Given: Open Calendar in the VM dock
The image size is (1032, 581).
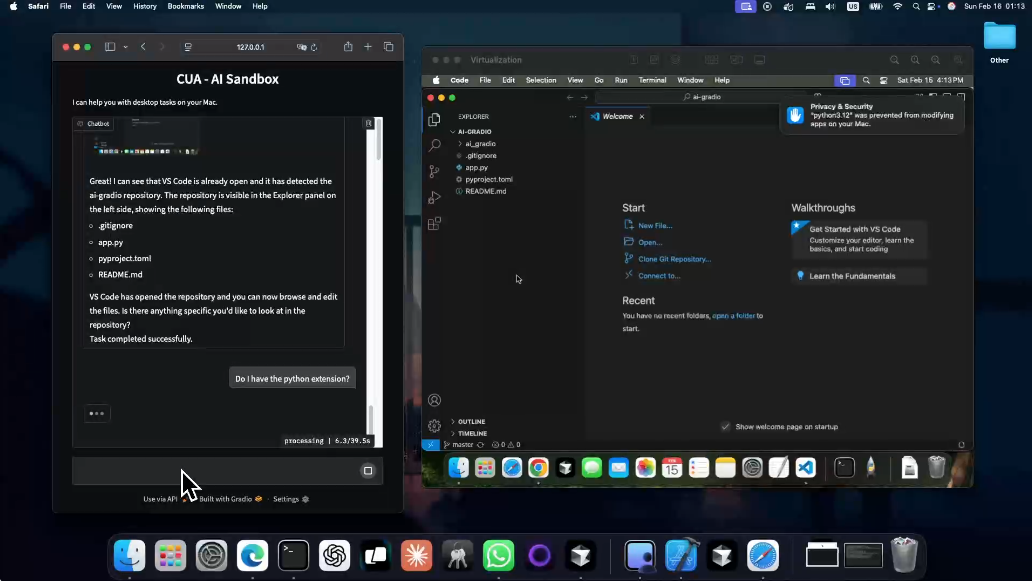Looking at the screenshot, I should tap(672, 468).
